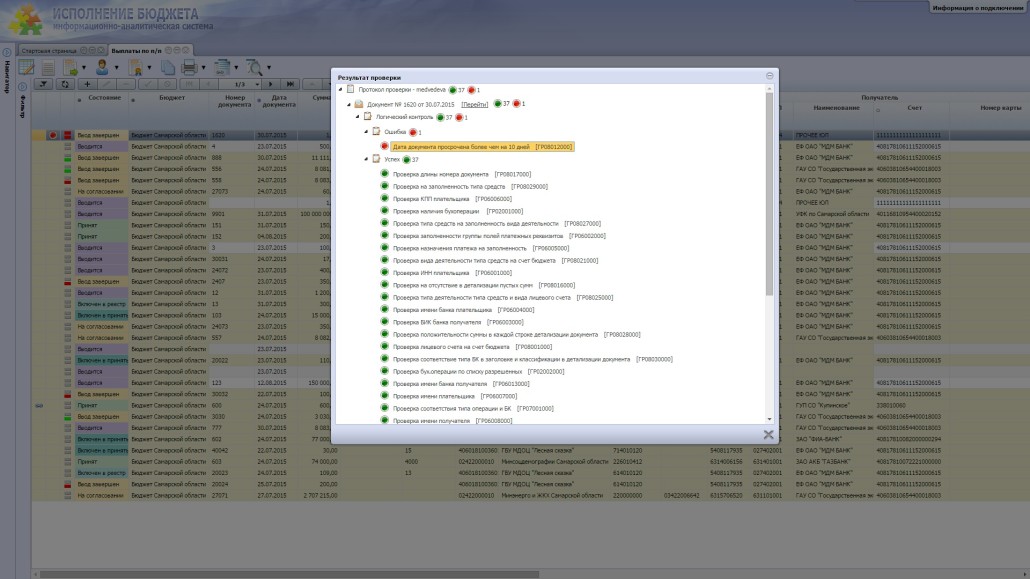
Task: Click the Наименование column header under Получатель
Action: (836, 108)
